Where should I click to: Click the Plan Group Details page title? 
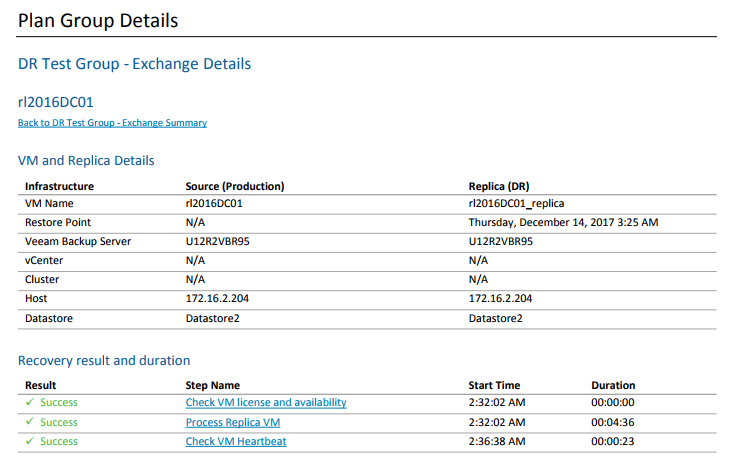(x=98, y=20)
